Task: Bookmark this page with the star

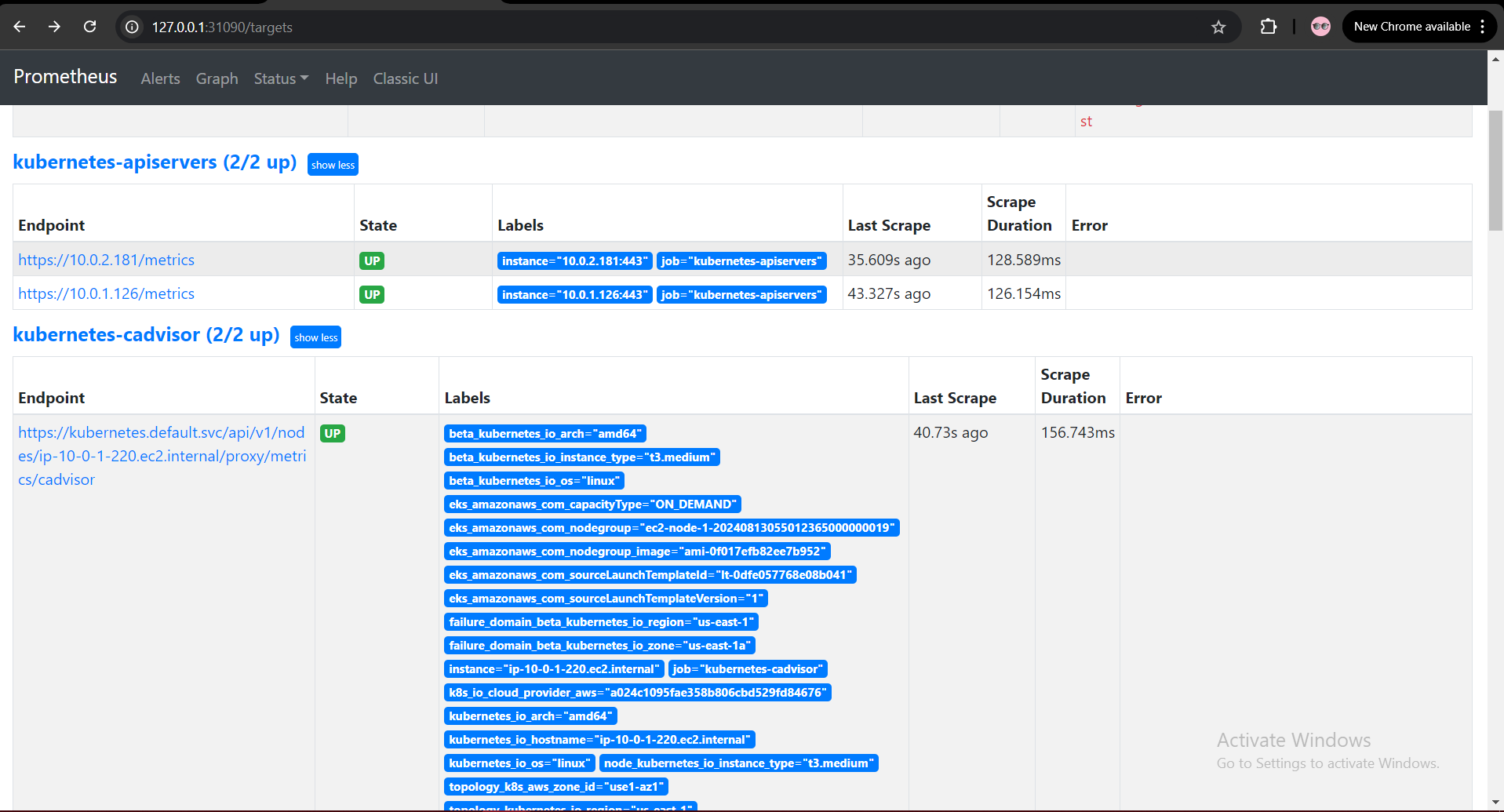Action: pos(1218,27)
